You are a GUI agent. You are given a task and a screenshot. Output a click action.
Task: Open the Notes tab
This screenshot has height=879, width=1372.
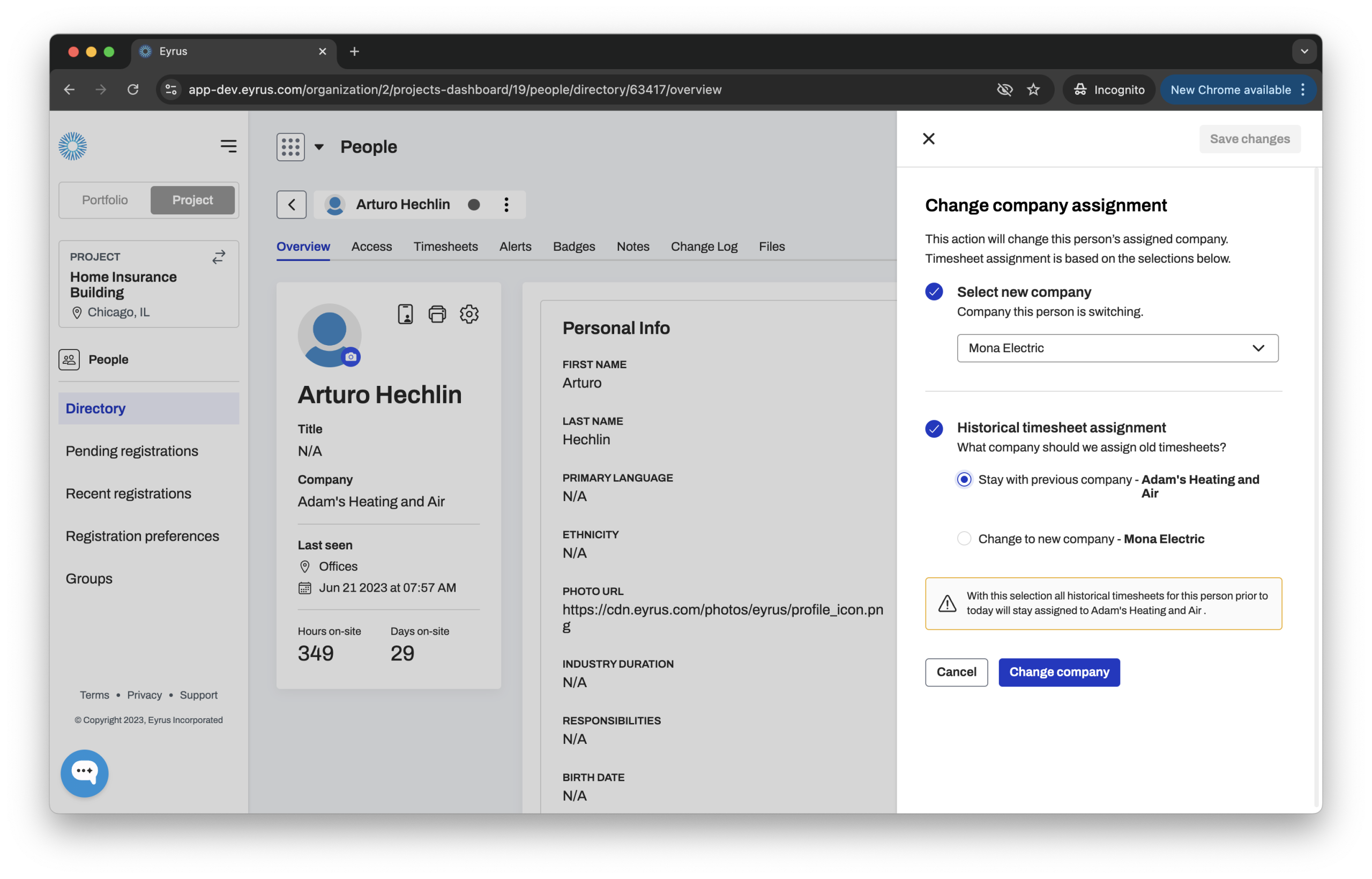tap(633, 247)
